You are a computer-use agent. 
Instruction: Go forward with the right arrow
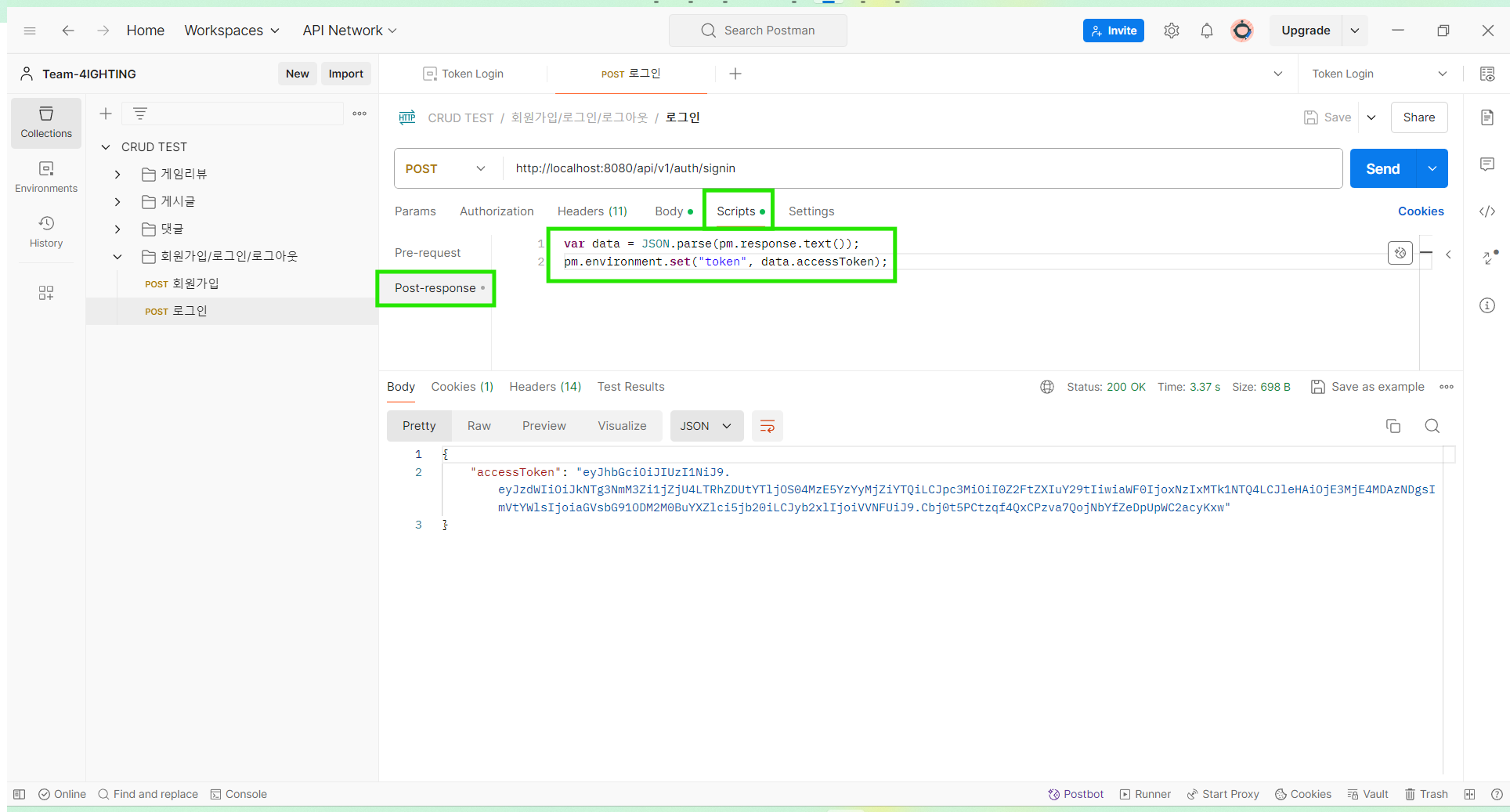coord(103,31)
